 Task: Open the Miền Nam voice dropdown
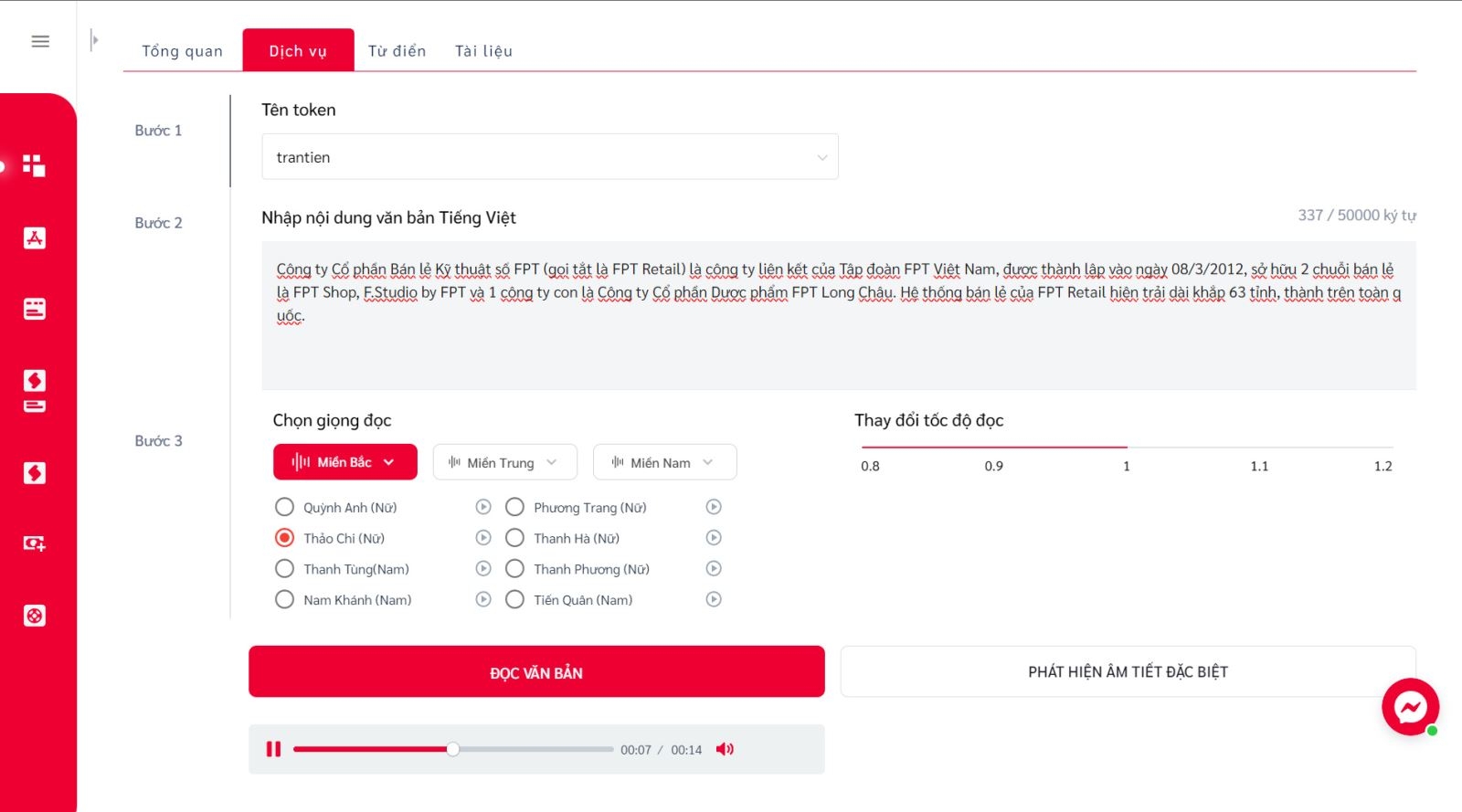coord(664,462)
